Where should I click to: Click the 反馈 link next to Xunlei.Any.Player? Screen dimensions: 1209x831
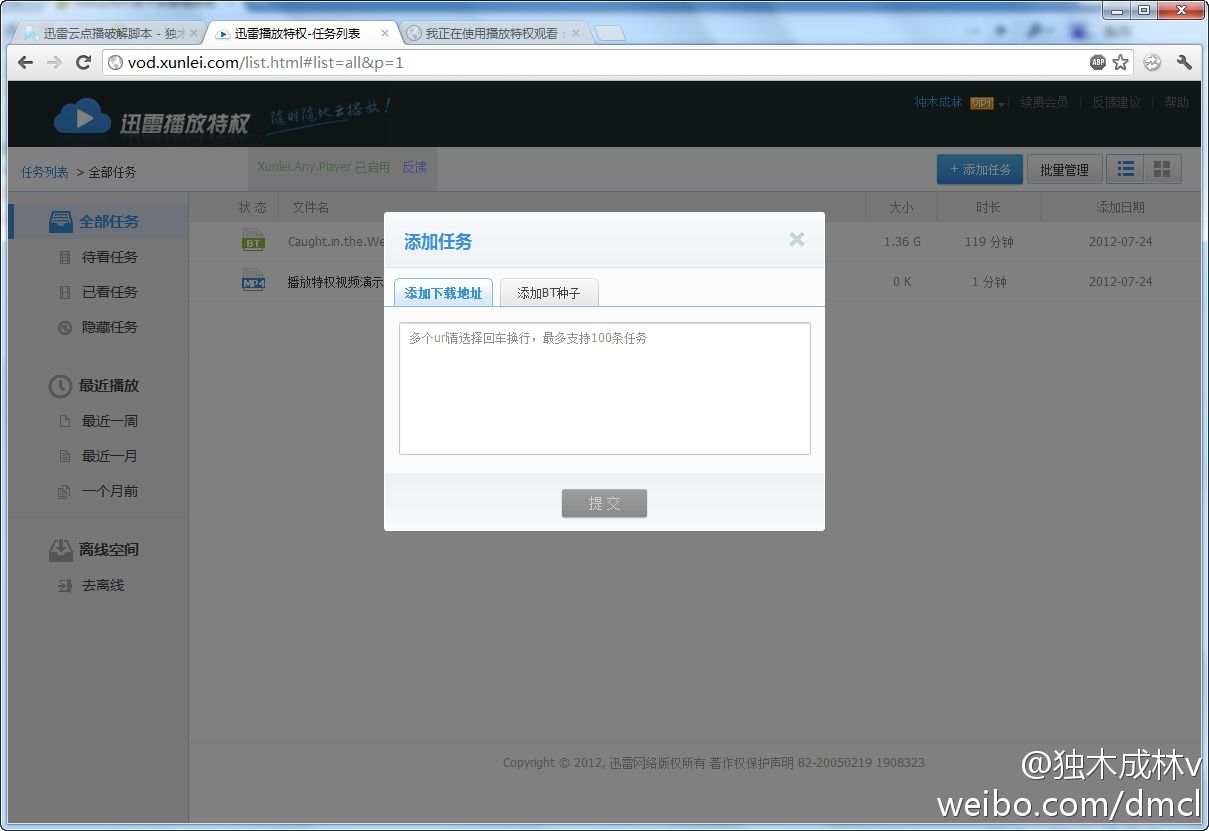click(x=414, y=167)
